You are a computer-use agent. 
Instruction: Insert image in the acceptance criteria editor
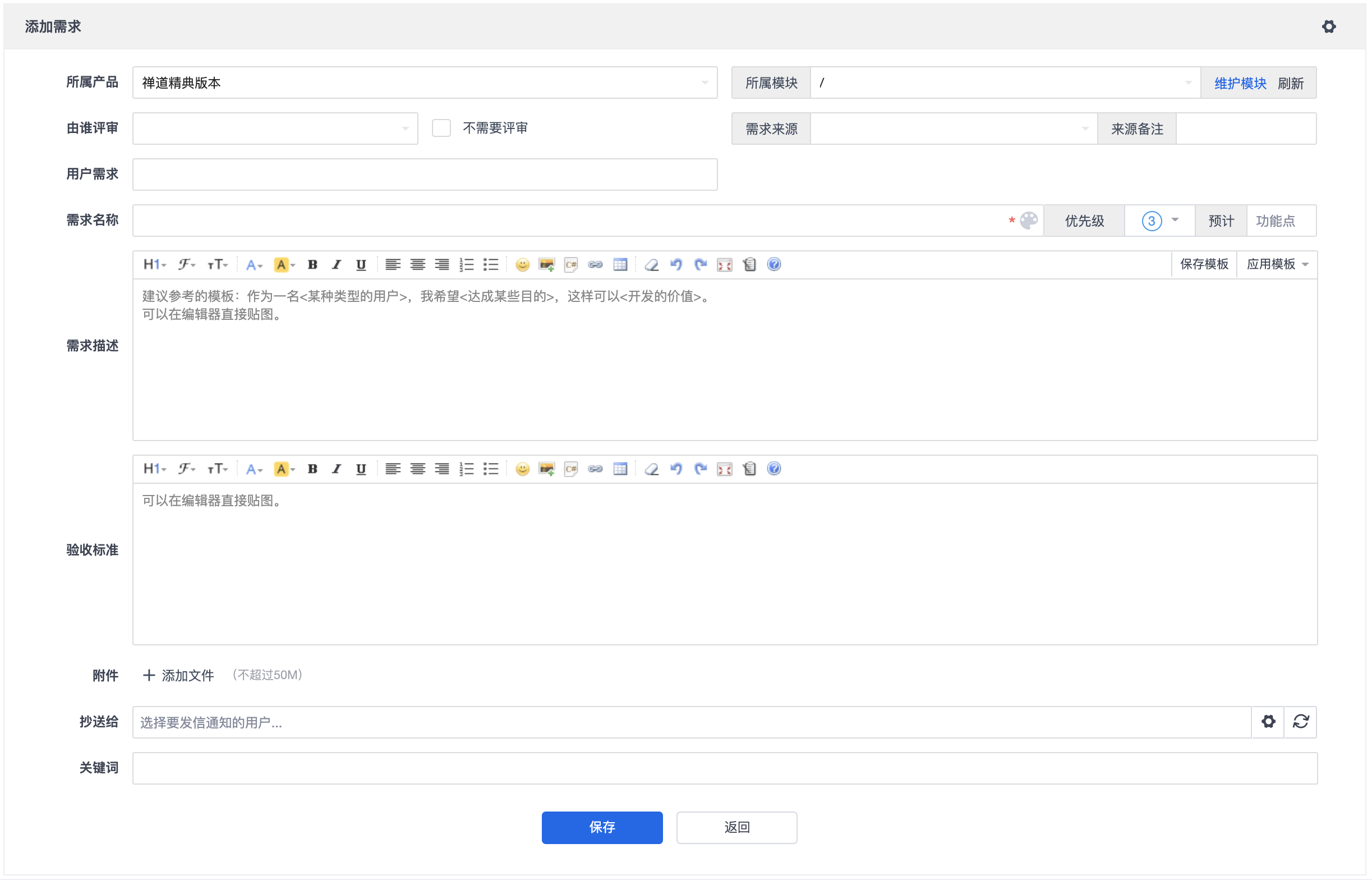(x=546, y=469)
